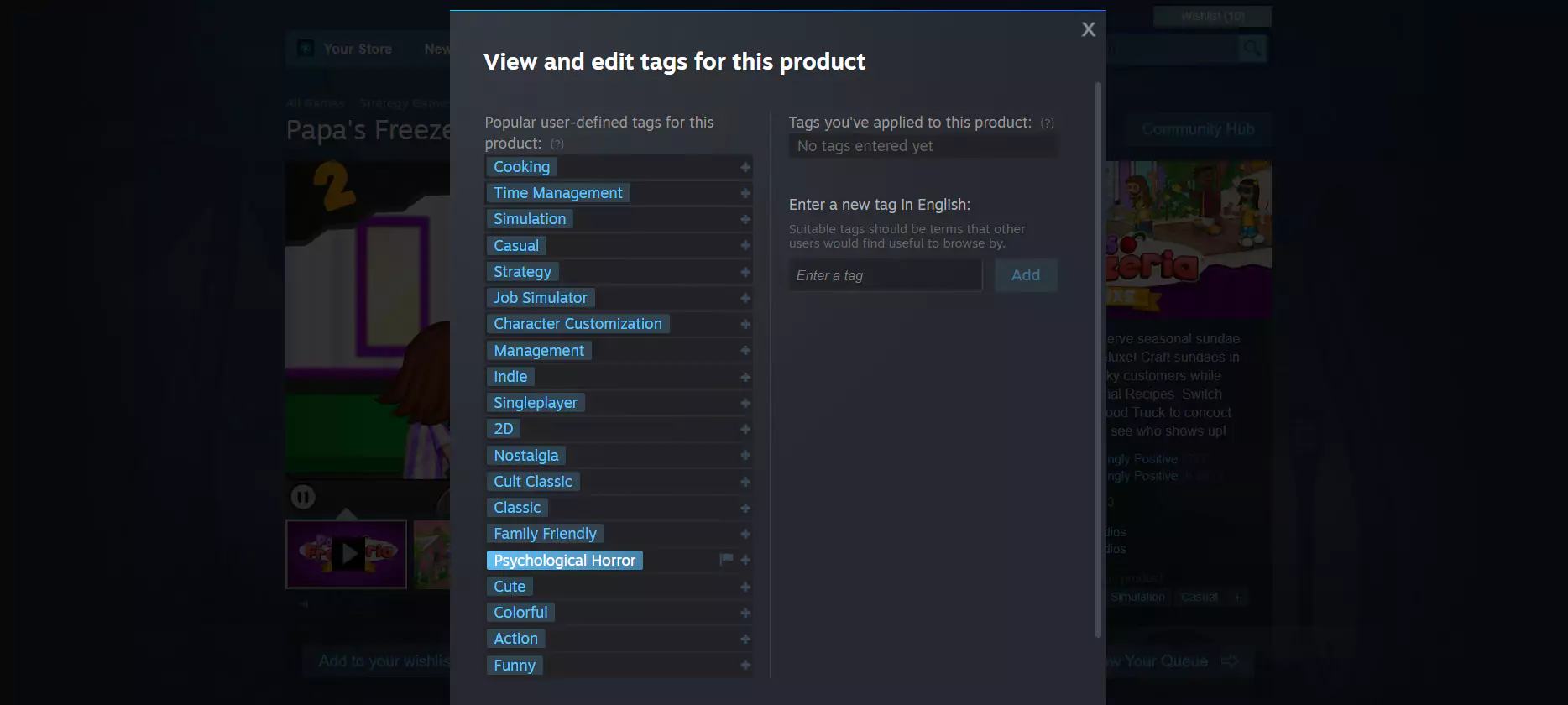1568x705 pixels.
Task: Open Your Store menu in background page
Action: click(x=358, y=49)
